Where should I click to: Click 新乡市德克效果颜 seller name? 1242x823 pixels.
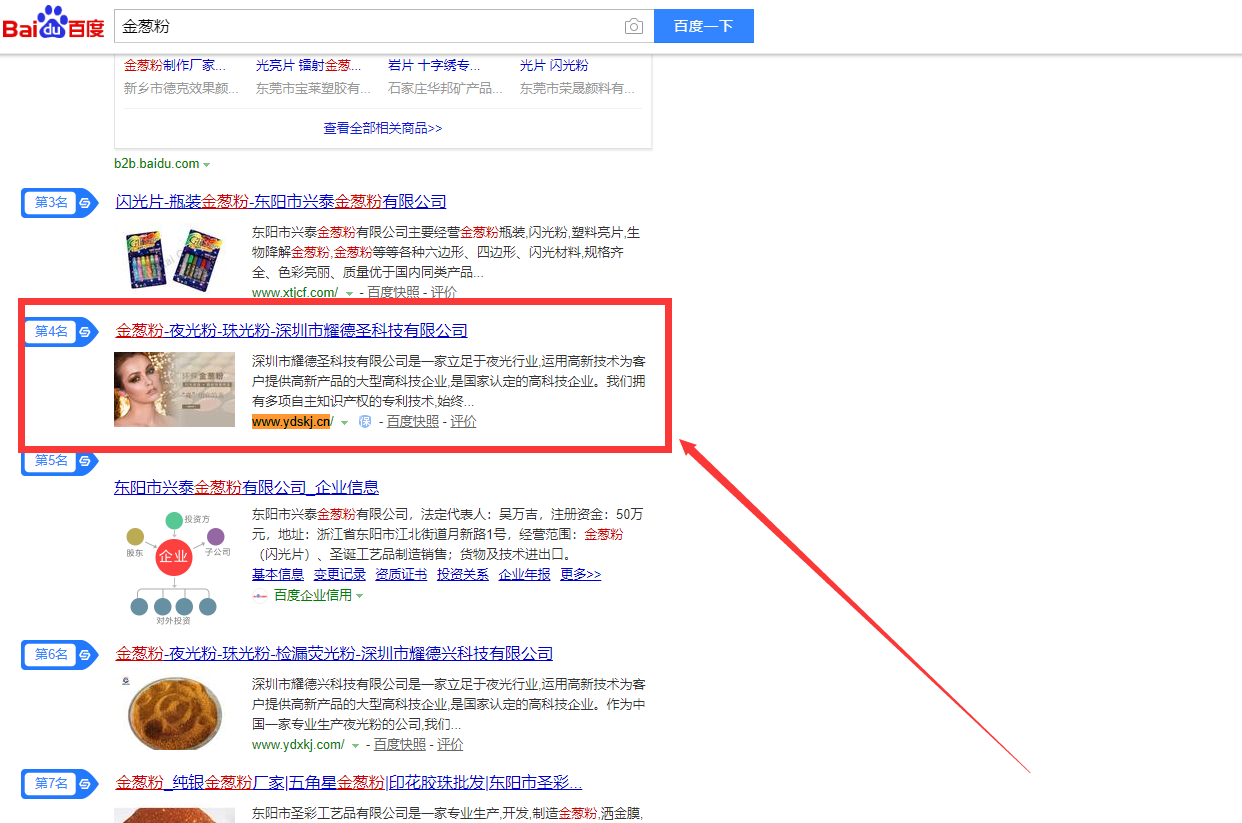pyautogui.click(x=181, y=88)
